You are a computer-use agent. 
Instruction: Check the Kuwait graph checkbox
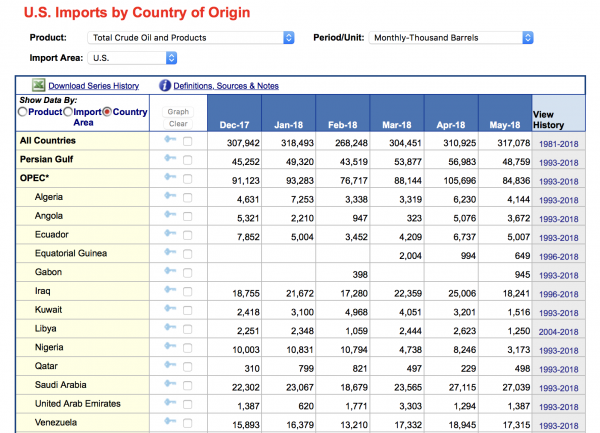188,311
